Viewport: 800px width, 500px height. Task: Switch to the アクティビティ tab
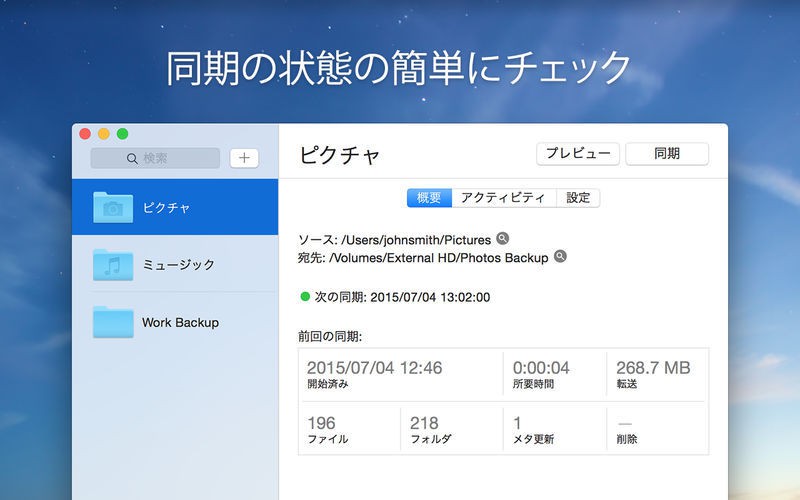coord(503,198)
